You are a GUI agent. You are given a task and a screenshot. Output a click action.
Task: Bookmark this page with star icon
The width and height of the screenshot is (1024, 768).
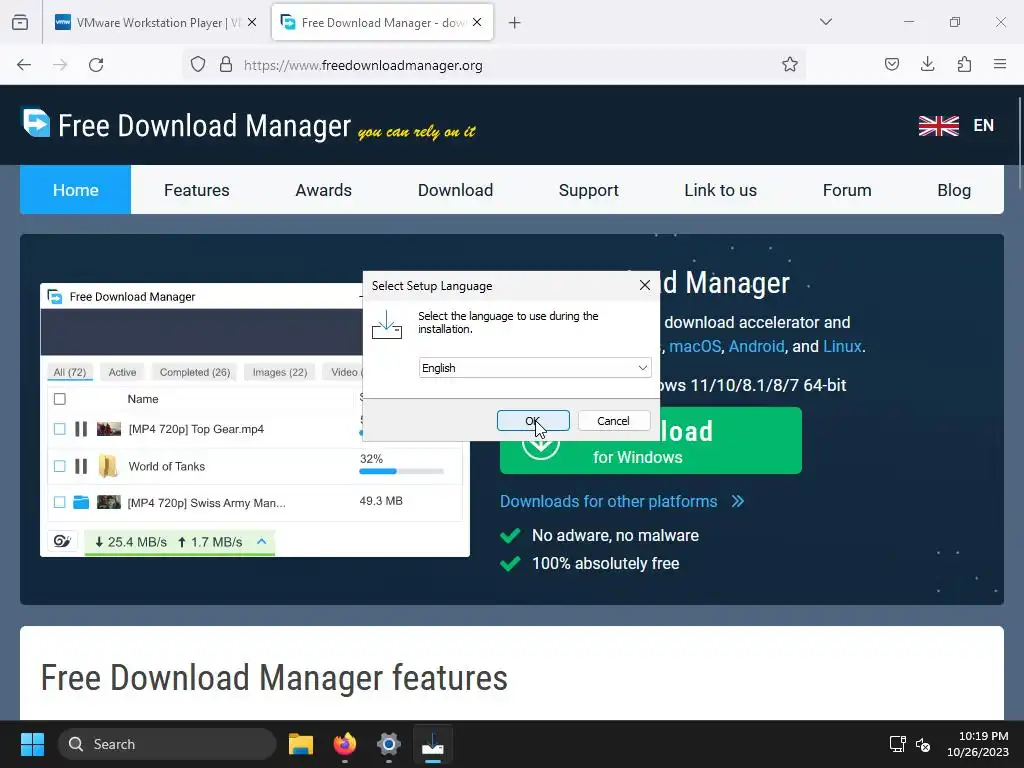pyautogui.click(x=790, y=65)
